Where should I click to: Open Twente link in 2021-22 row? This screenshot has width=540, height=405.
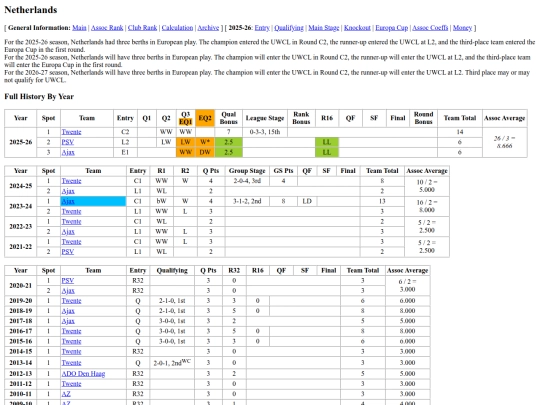point(71,242)
